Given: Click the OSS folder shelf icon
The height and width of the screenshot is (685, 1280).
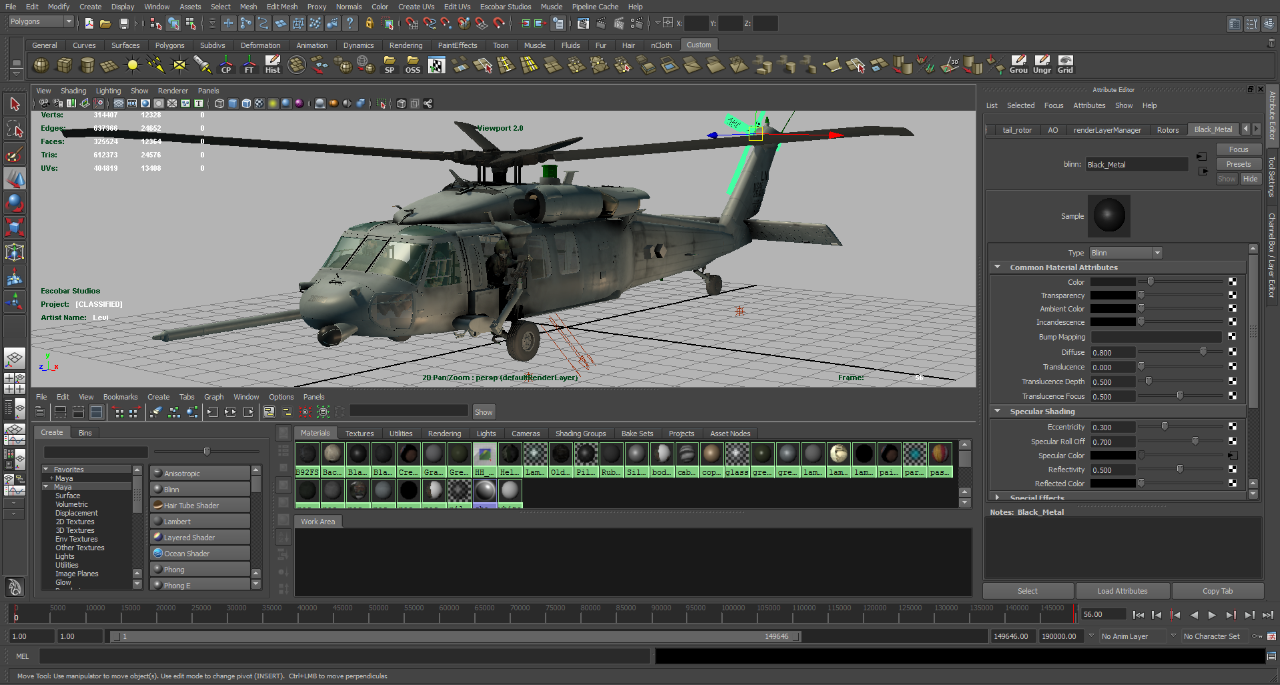Looking at the screenshot, I should pos(413,65).
